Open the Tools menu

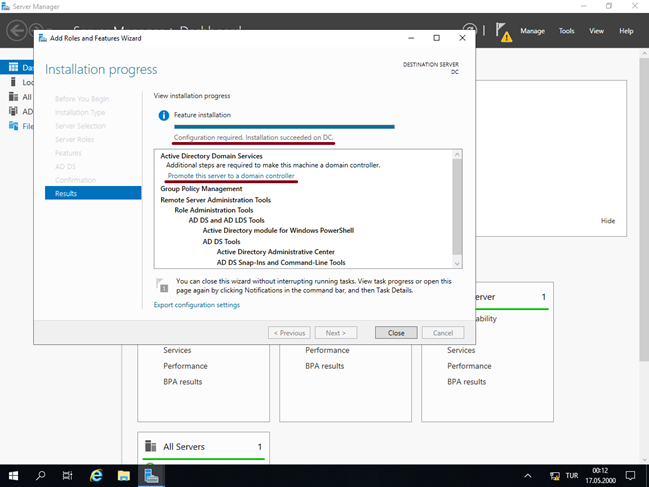coord(566,31)
